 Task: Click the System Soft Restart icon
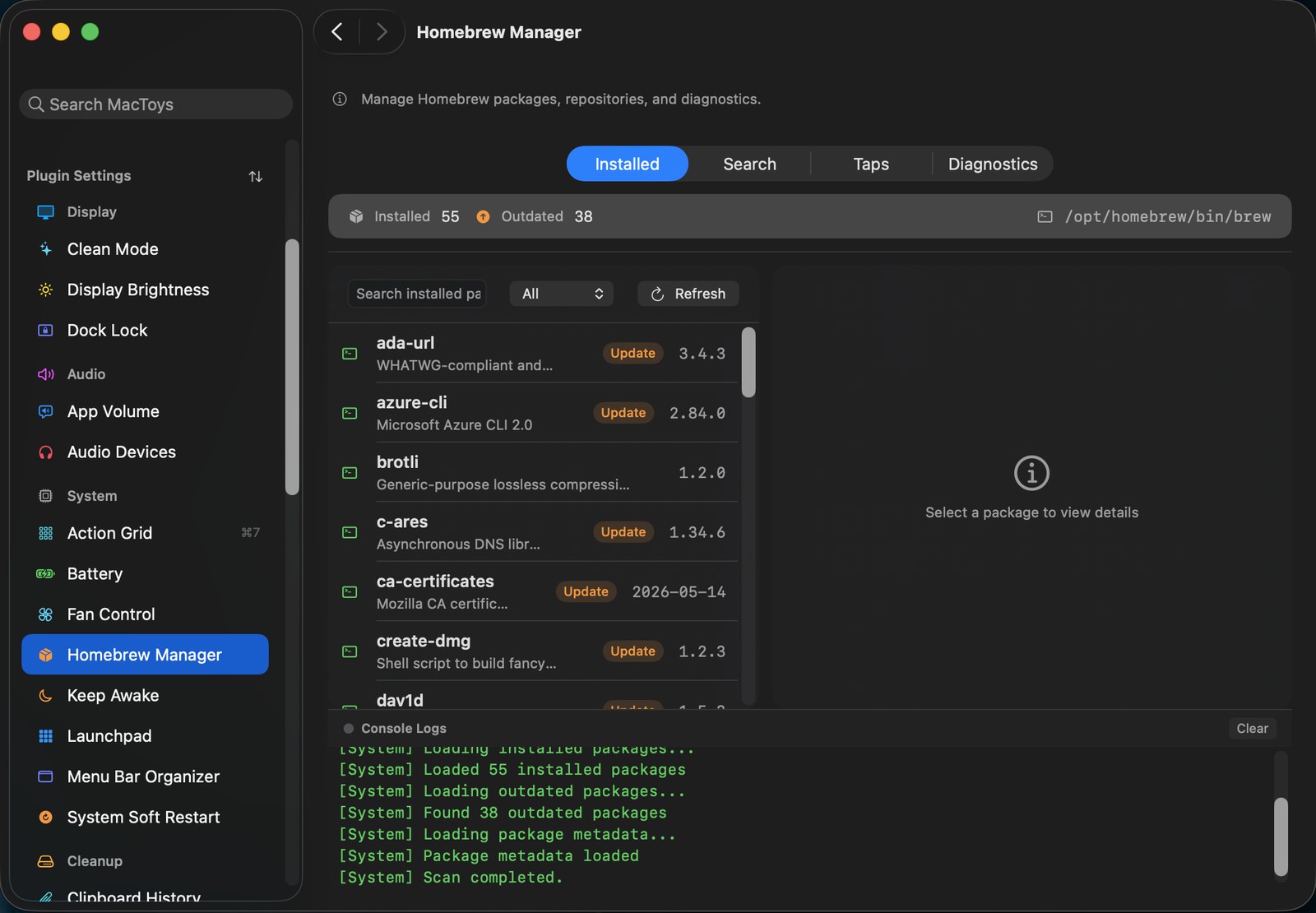click(45, 818)
